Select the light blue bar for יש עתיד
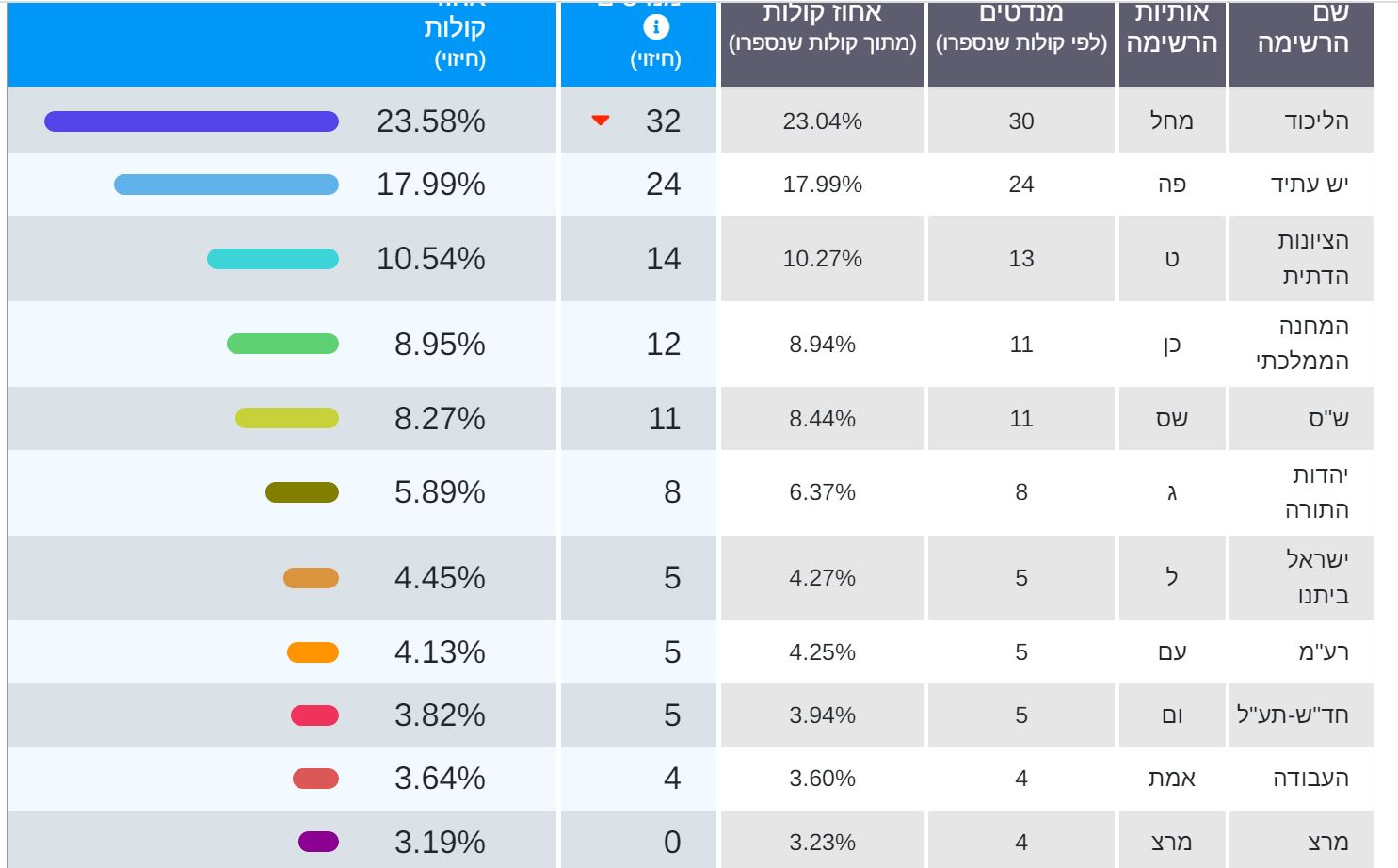This screenshot has height=868, width=1398. coord(226,185)
